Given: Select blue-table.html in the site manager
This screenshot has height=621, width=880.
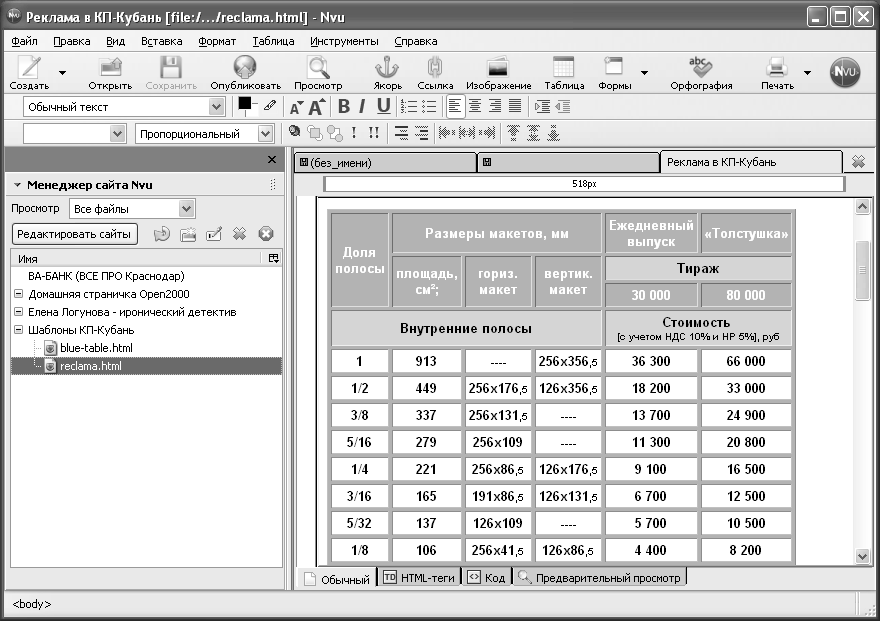Looking at the screenshot, I should tap(96, 348).
